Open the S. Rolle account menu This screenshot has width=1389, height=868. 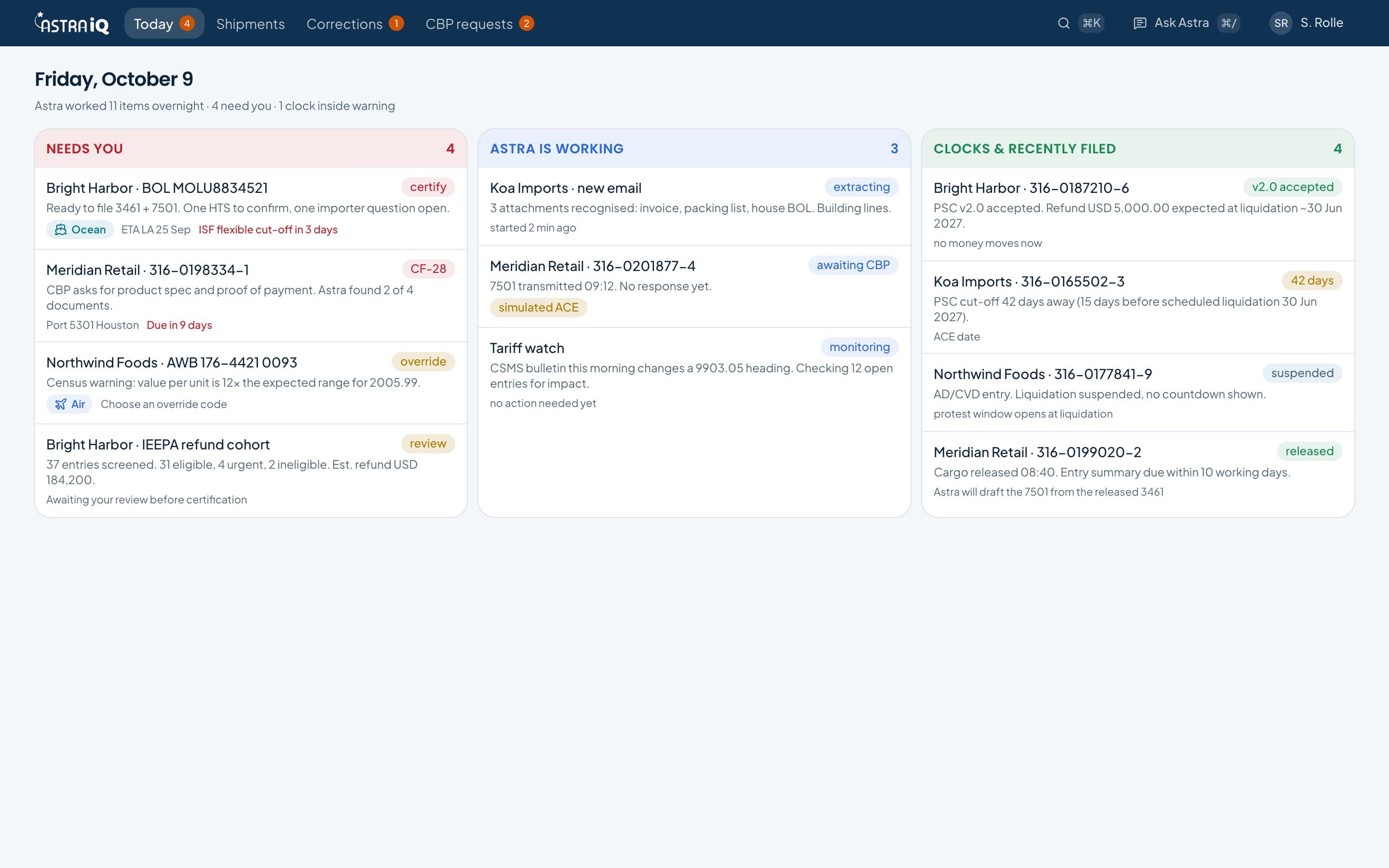tap(1307, 23)
